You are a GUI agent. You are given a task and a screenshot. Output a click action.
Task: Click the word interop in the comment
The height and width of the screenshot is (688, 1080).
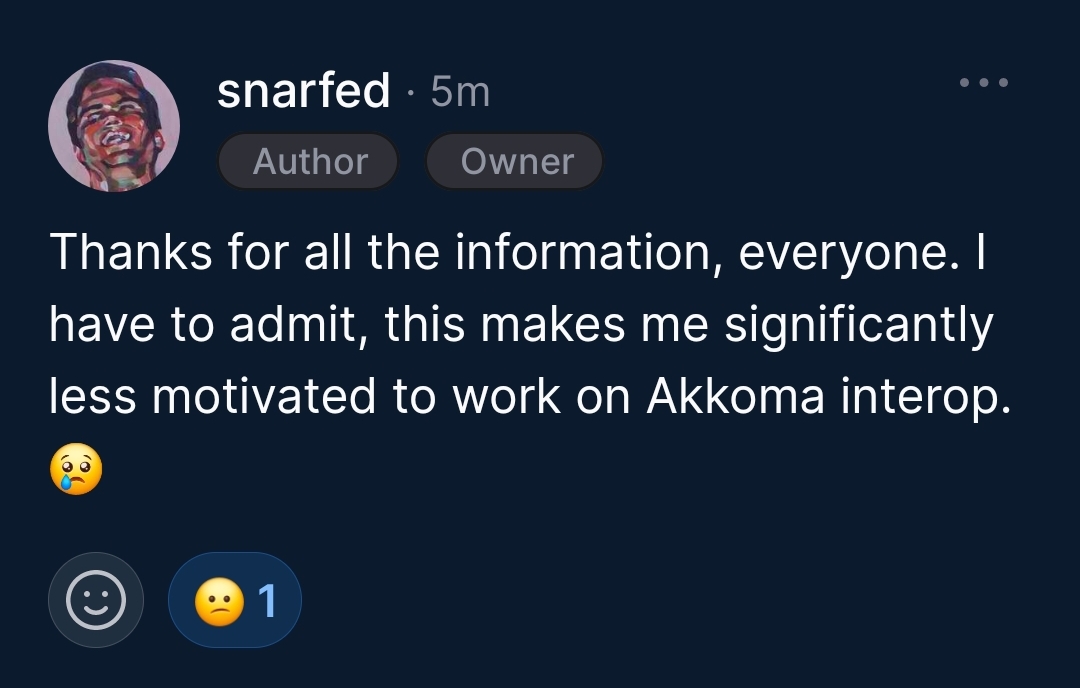point(919,397)
